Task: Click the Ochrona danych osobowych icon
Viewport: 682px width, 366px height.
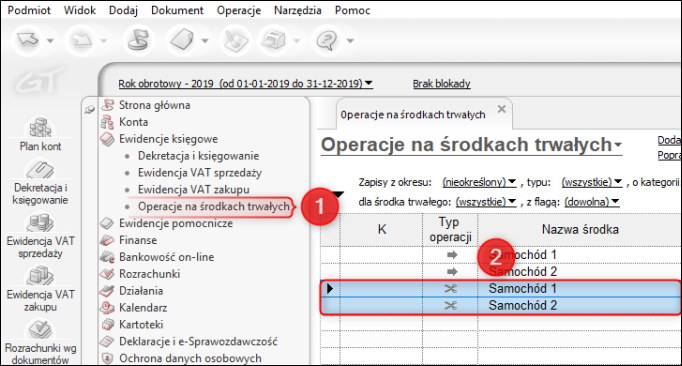Action: click(107, 358)
